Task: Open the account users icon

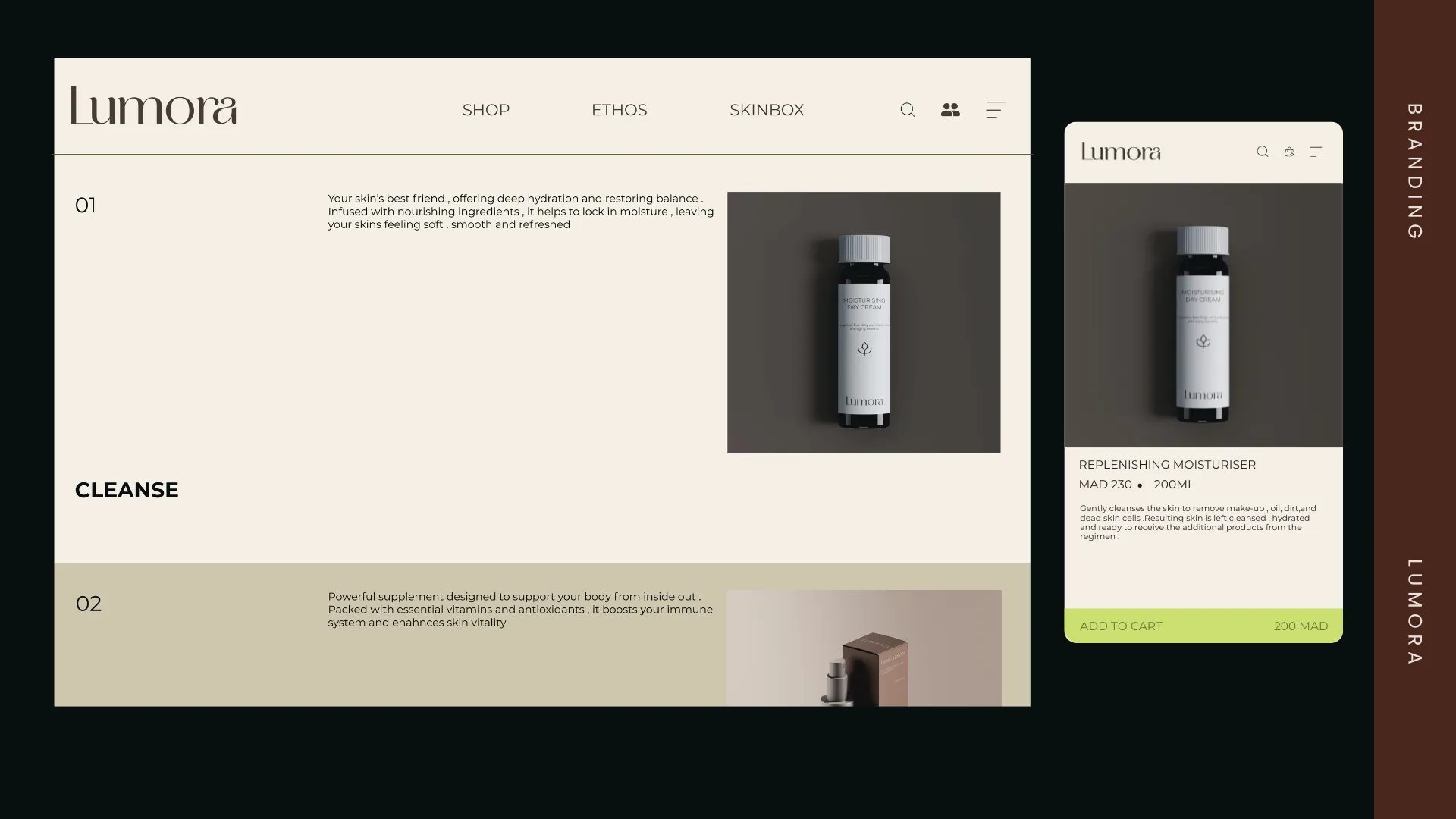Action: point(950,110)
